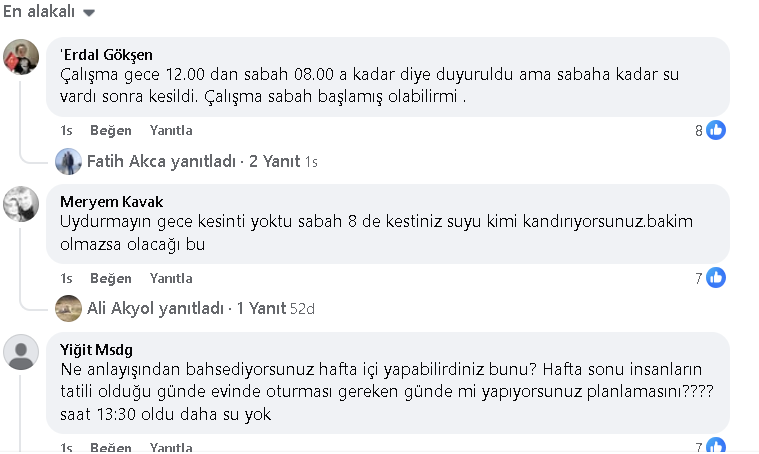This screenshot has height=454, width=759.
Task: Click the like reaction icon showing 8
Action: tap(716, 130)
